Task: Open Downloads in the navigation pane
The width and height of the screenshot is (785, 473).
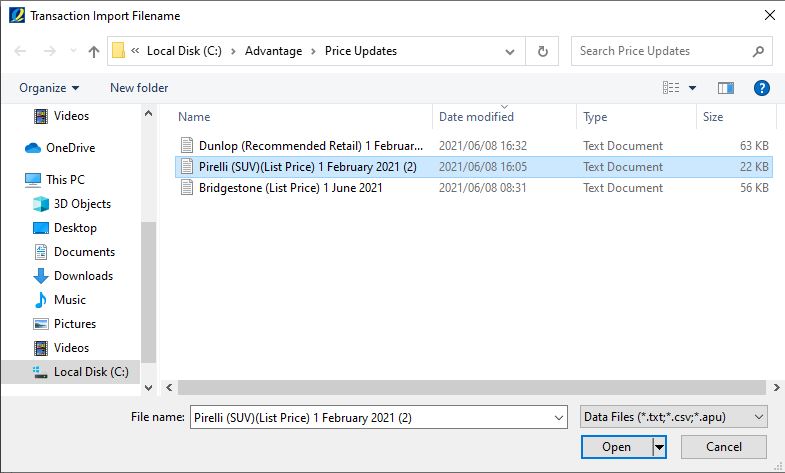Action: coord(84,276)
